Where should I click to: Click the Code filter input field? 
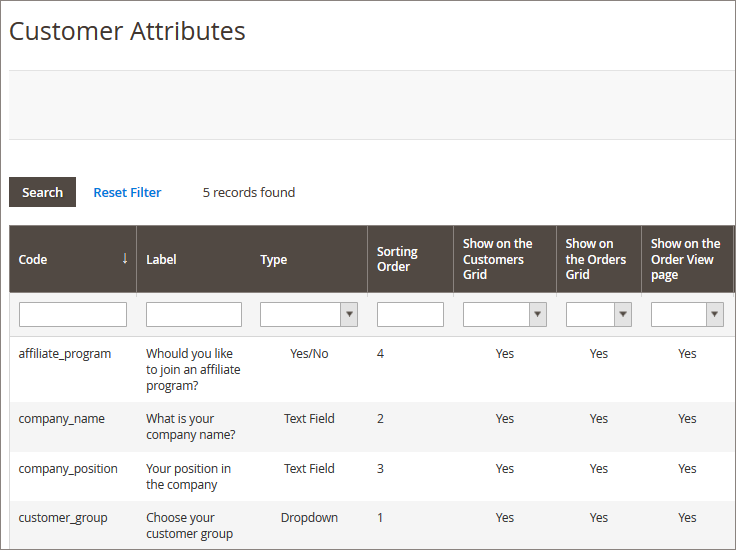pos(73,315)
